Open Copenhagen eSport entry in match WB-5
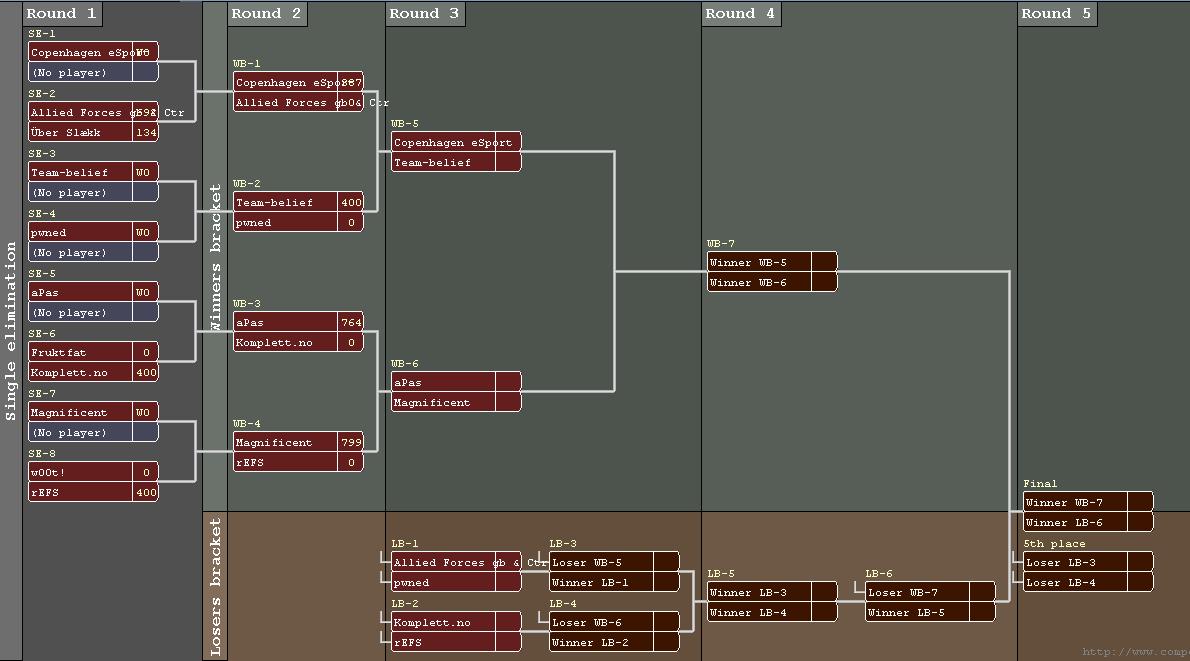 click(456, 142)
